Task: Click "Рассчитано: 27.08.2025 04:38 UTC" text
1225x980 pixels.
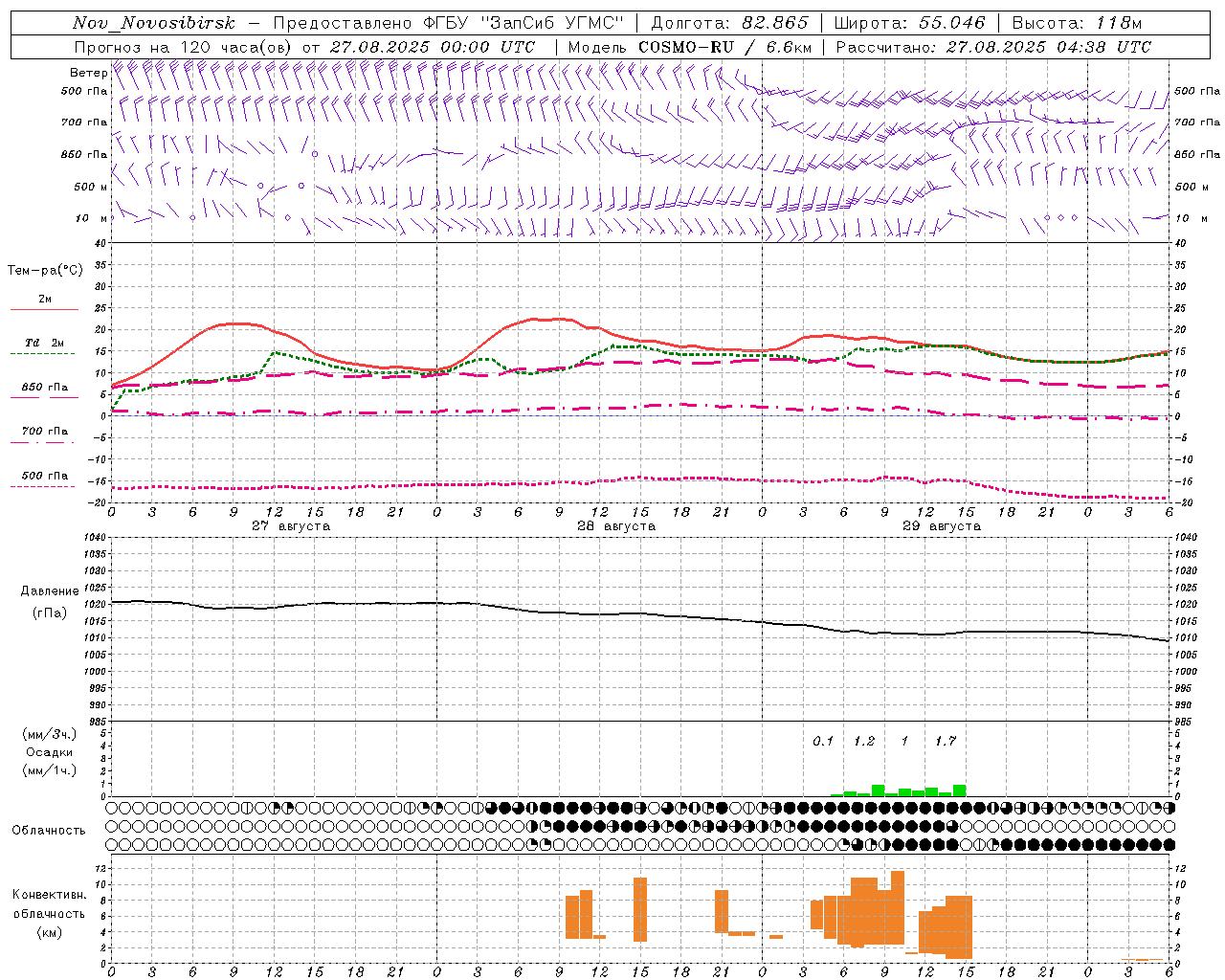Action: click(x=993, y=47)
